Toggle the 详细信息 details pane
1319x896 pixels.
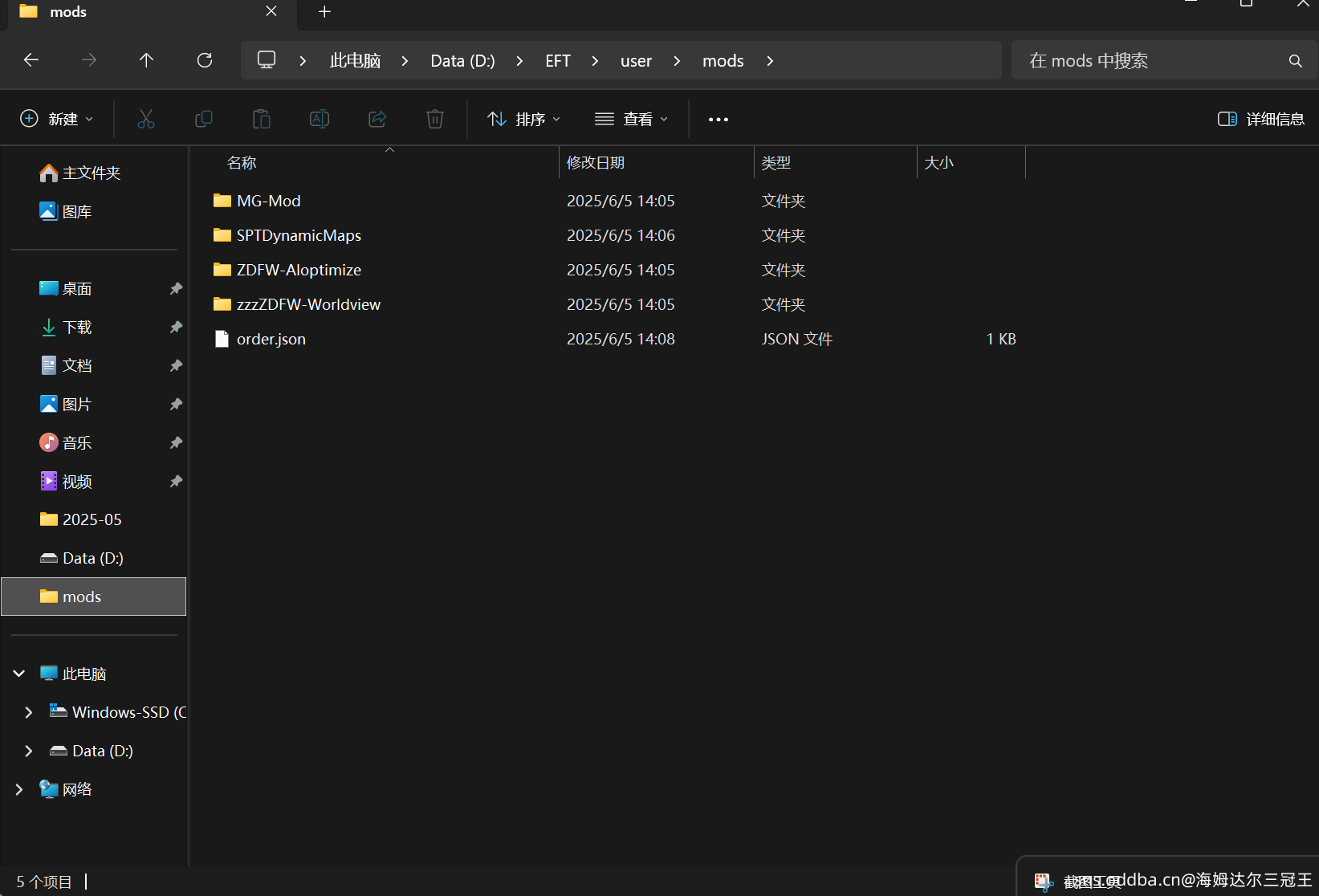pyautogui.click(x=1261, y=119)
